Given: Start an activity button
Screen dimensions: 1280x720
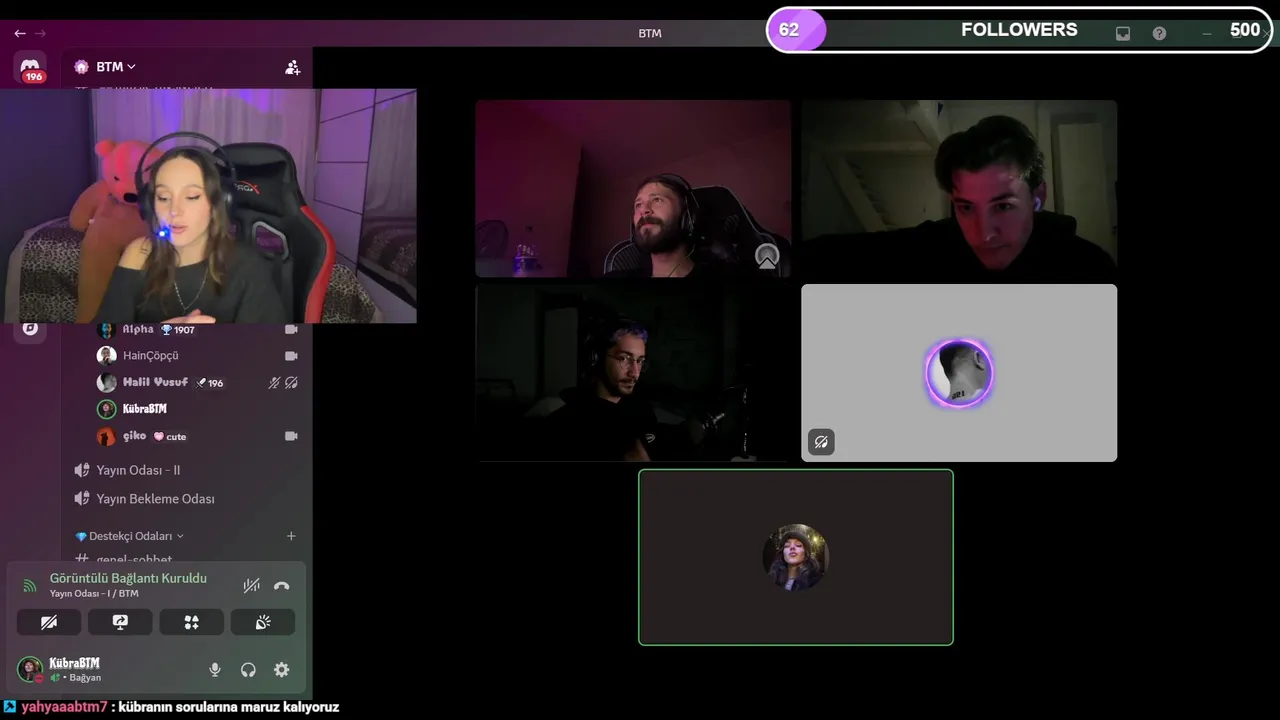Looking at the screenshot, I should click(191, 622).
